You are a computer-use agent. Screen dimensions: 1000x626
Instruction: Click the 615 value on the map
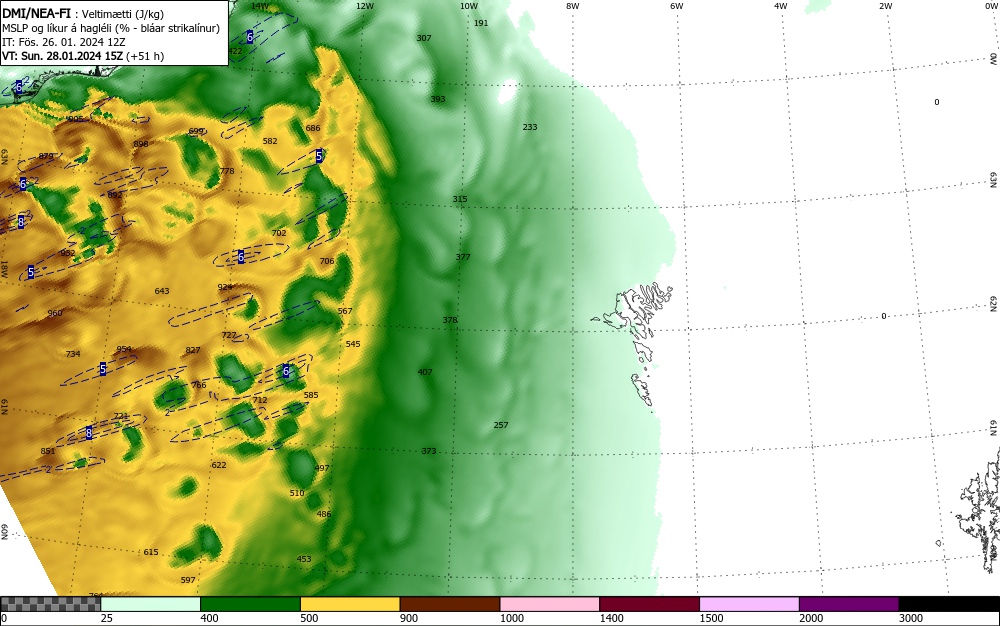pyautogui.click(x=151, y=553)
